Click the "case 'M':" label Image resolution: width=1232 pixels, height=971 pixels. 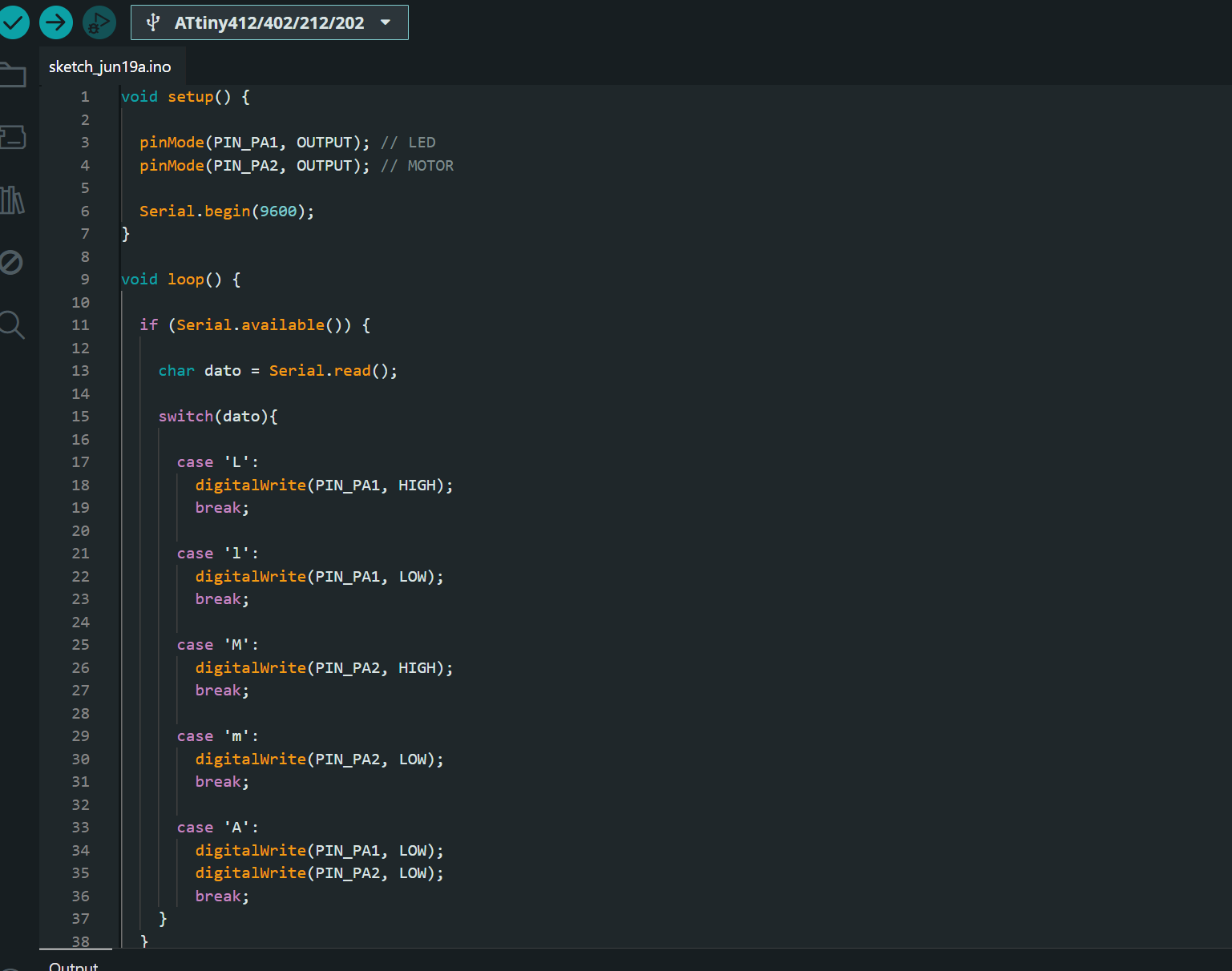[218, 645]
